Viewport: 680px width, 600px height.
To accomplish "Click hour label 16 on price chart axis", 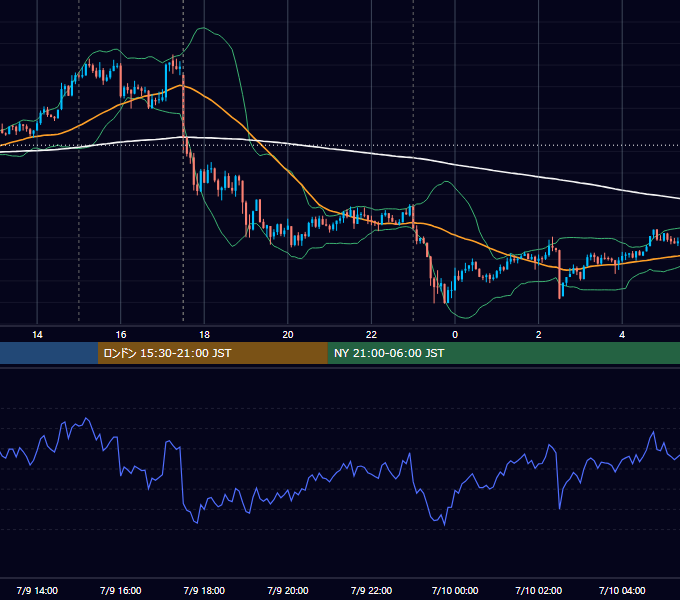I will click(x=121, y=335).
